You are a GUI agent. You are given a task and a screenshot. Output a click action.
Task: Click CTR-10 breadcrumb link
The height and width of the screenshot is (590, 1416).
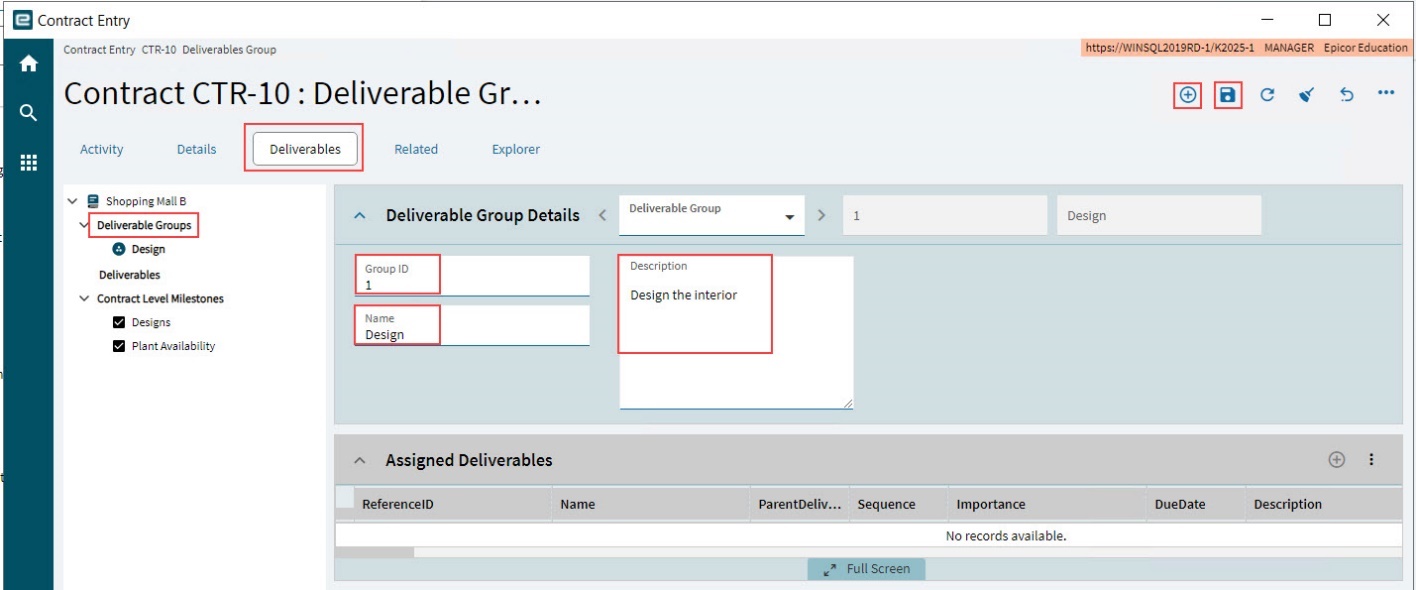click(x=160, y=49)
